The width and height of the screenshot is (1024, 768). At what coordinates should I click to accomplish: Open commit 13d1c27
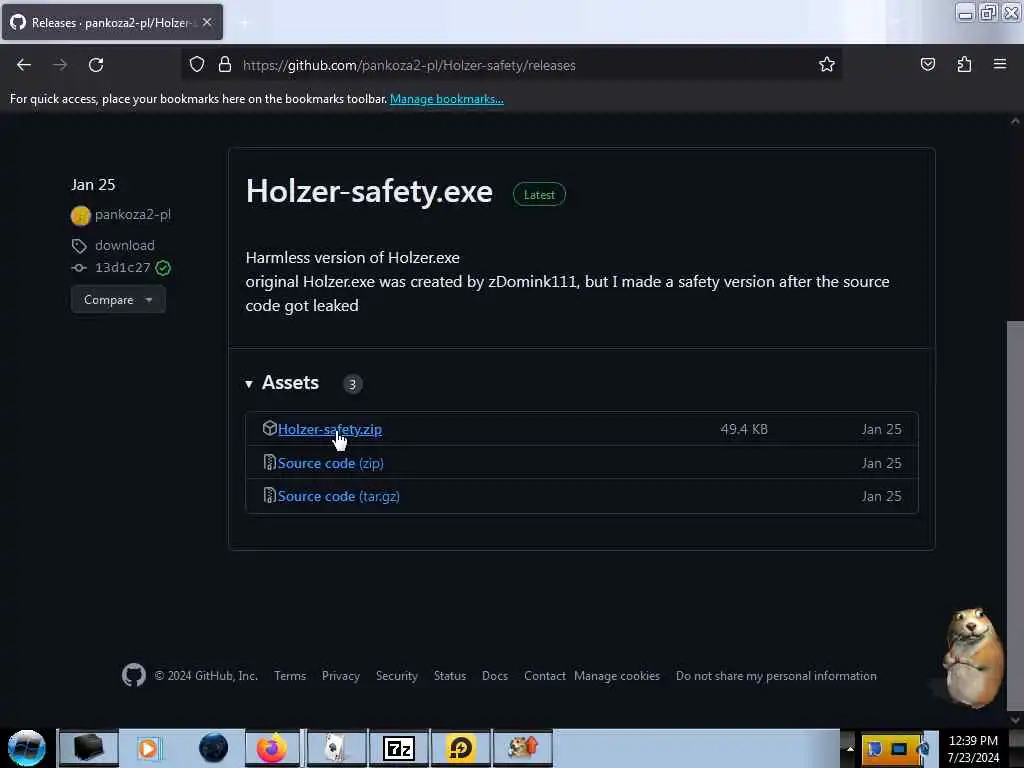click(x=123, y=268)
